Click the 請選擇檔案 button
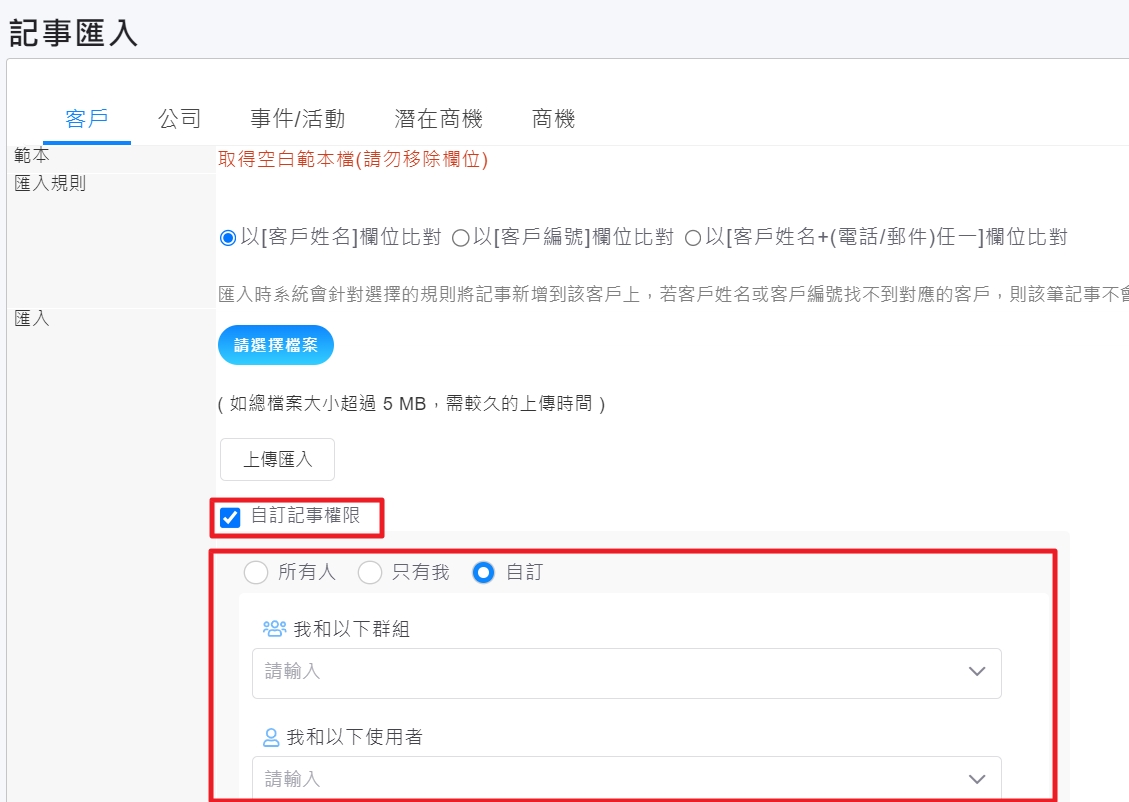The image size is (1129, 802). [x=276, y=345]
